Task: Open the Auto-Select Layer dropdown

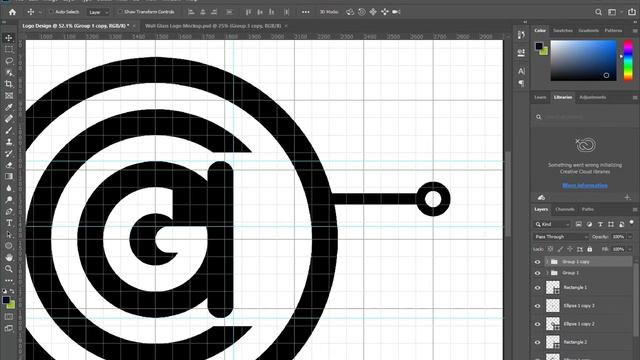Action: [x=98, y=12]
